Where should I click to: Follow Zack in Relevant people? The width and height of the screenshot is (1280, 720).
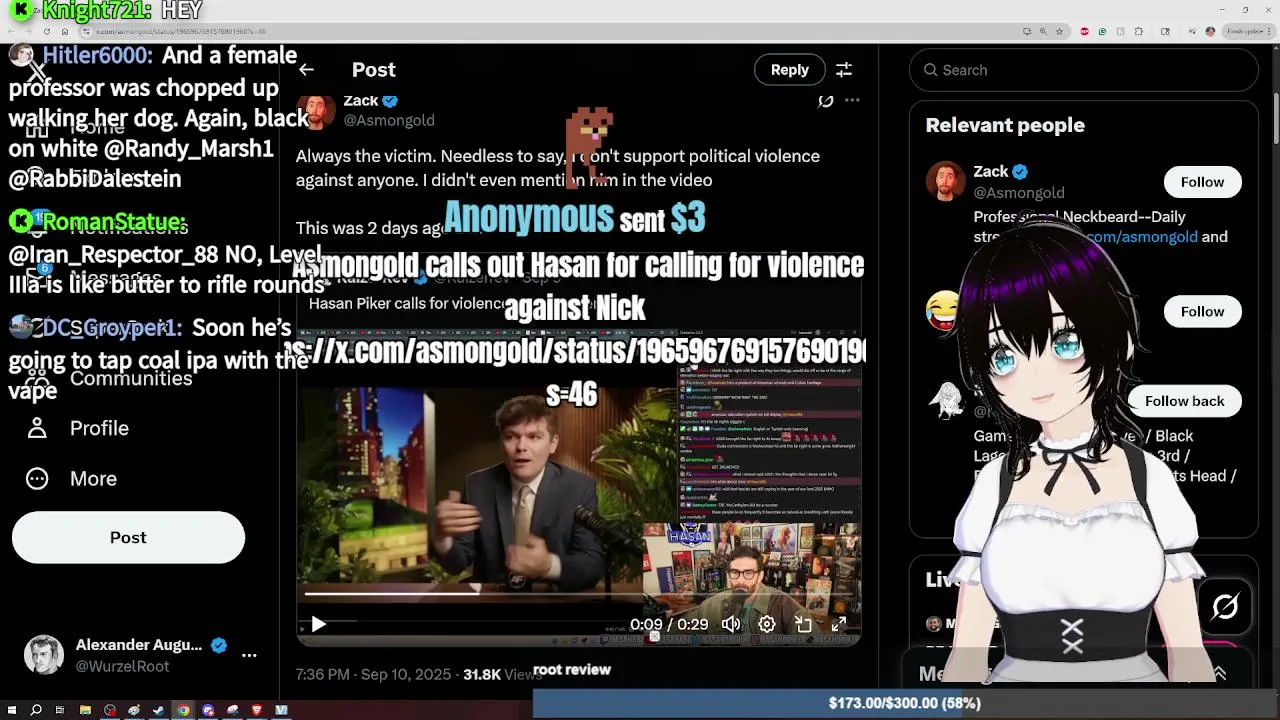click(x=1202, y=182)
